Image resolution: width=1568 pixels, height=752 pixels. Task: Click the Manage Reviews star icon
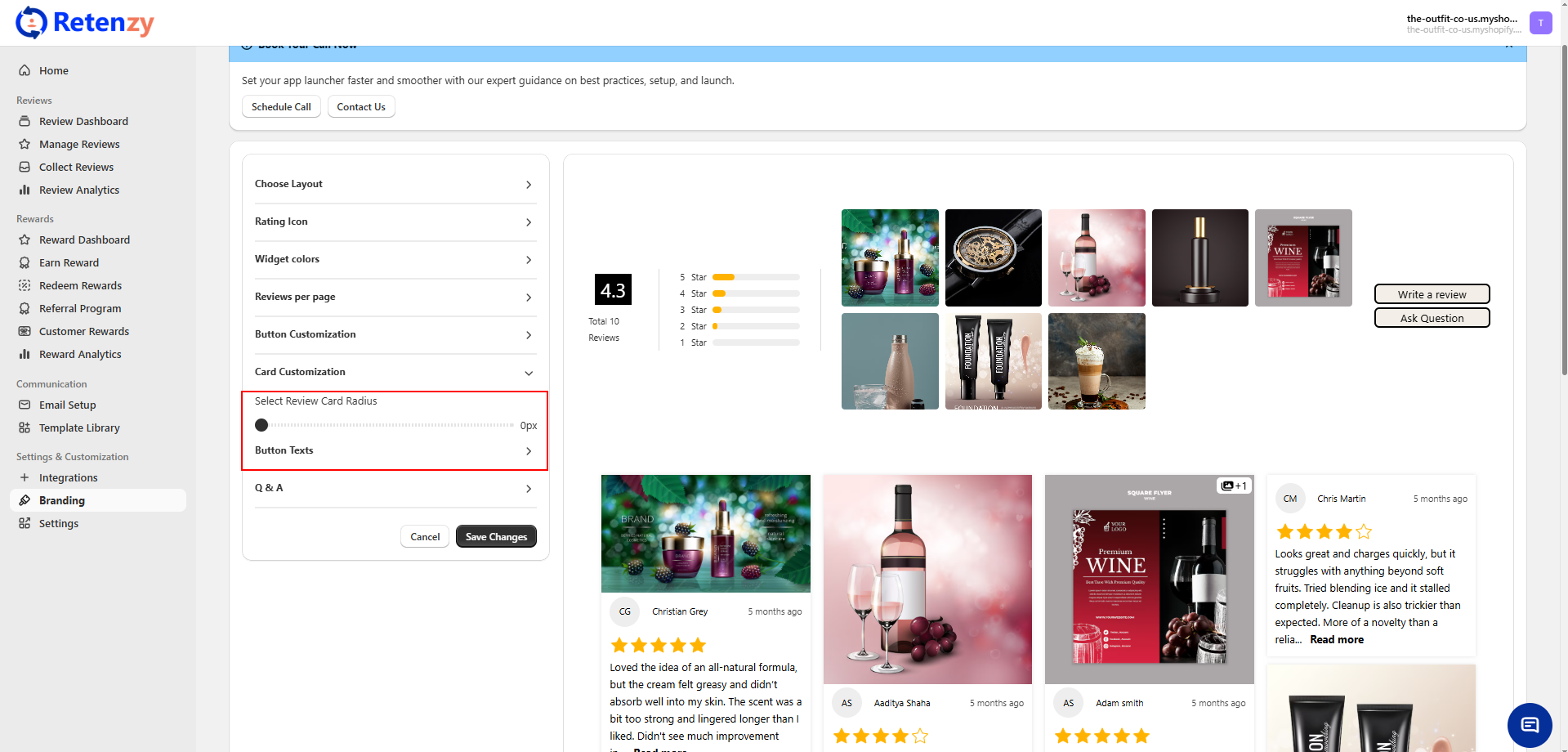click(25, 145)
